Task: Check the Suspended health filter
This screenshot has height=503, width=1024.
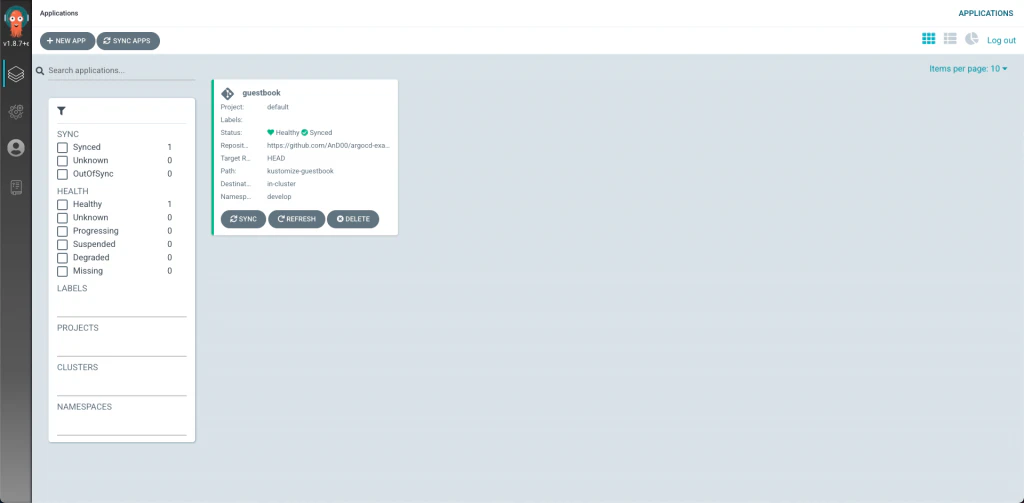Action: (63, 244)
